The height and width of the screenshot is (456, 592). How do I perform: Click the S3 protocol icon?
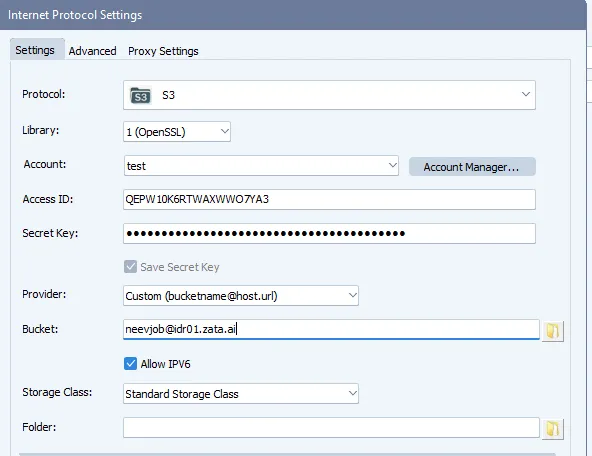coord(140,96)
